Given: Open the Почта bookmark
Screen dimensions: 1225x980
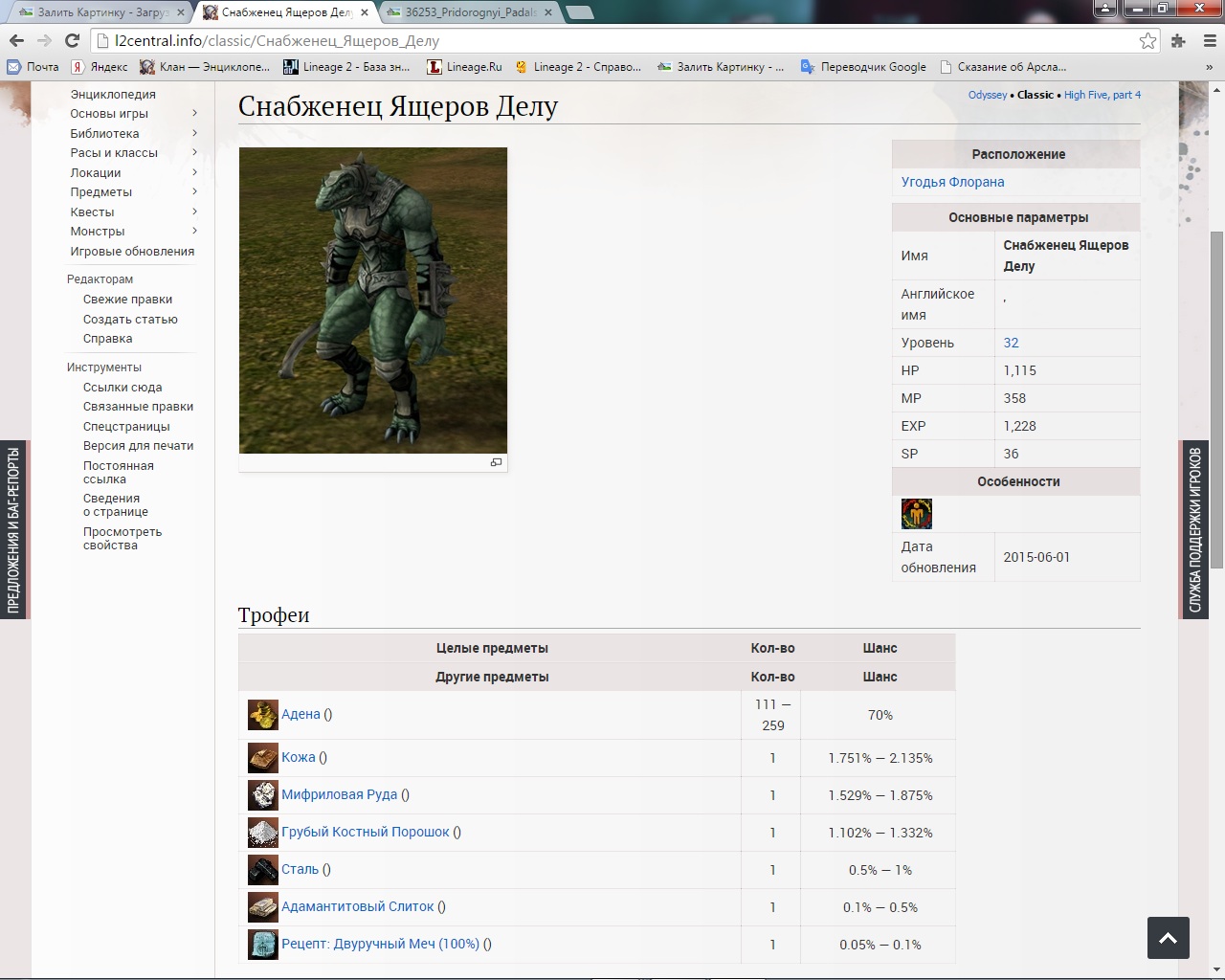Looking at the screenshot, I should [33, 67].
